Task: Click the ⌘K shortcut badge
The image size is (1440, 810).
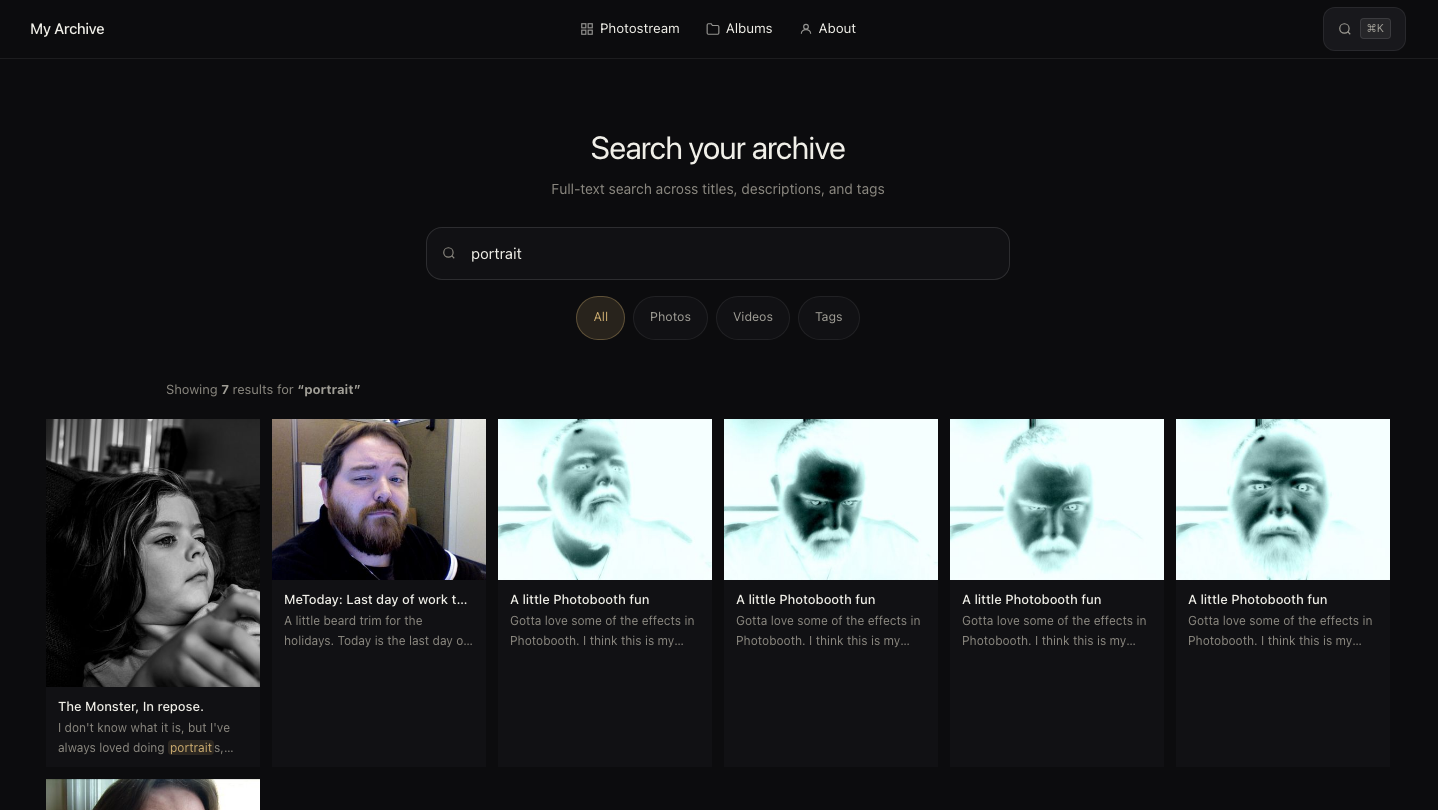Action: 1375,29
